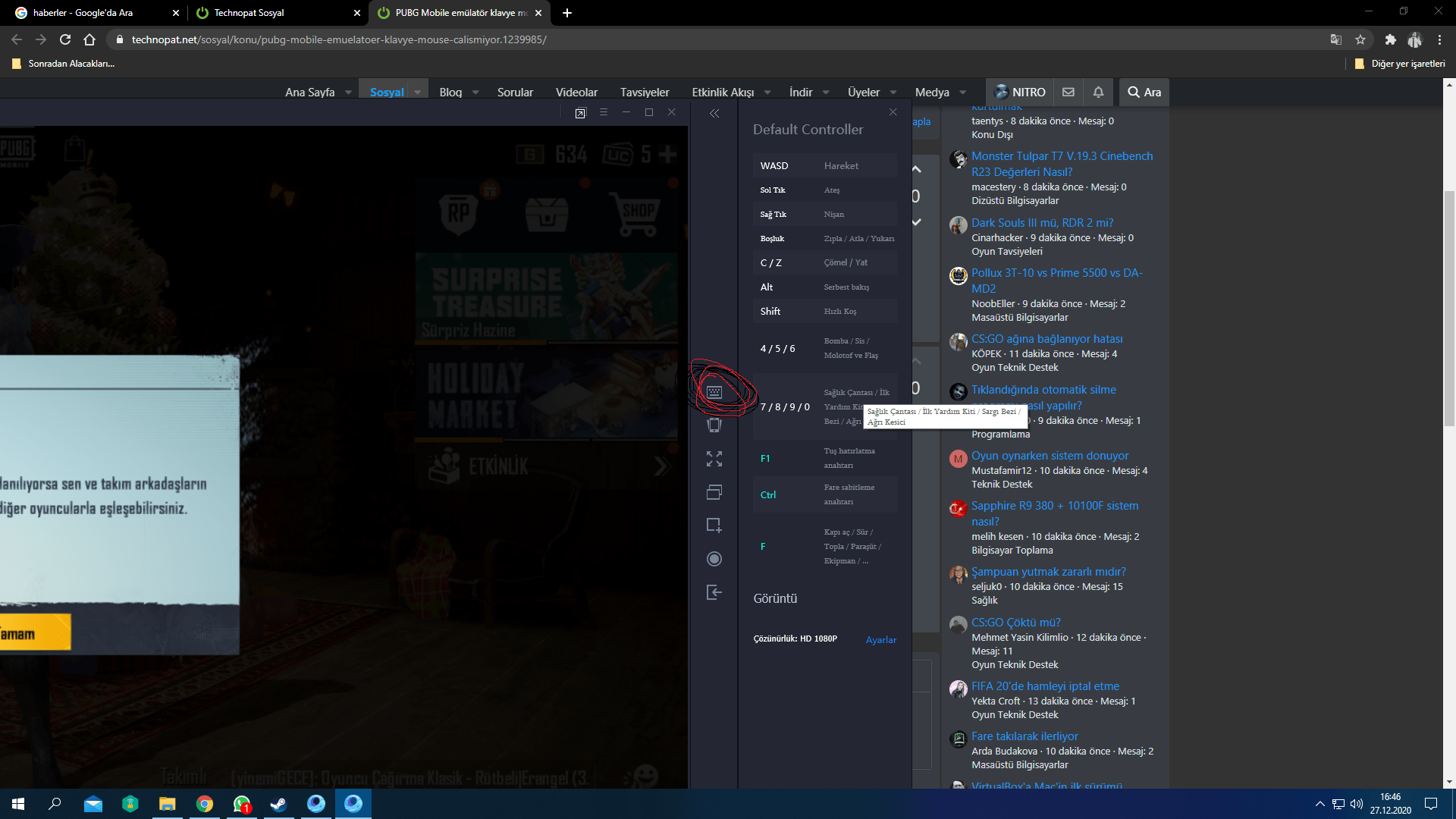Open the Sorular menu item
Image resolution: width=1456 pixels, height=819 pixels.
point(515,93)
